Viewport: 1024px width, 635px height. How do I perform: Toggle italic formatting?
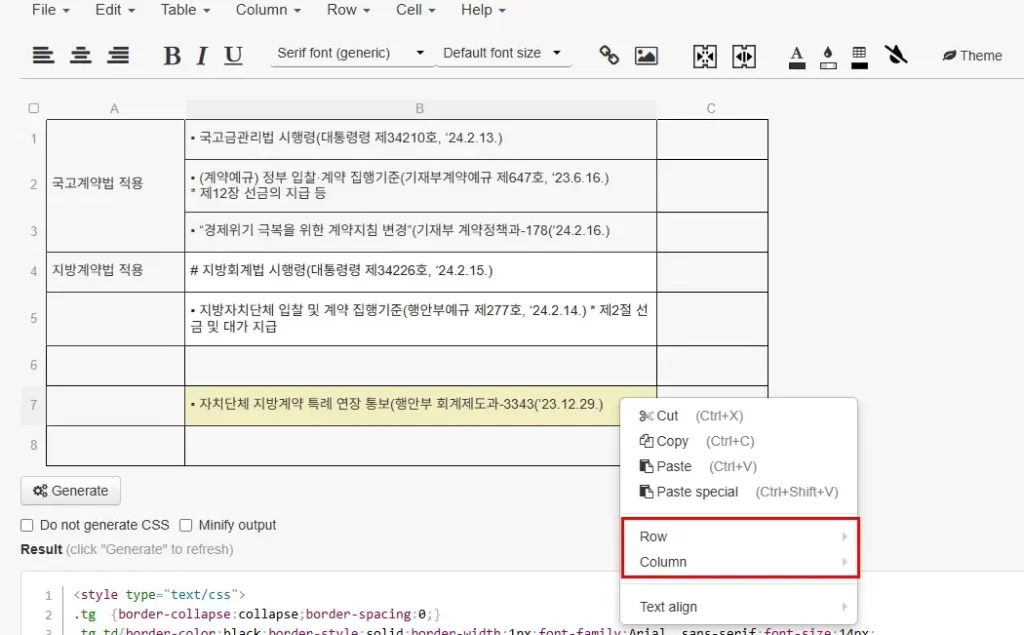[x=202, y=55]
